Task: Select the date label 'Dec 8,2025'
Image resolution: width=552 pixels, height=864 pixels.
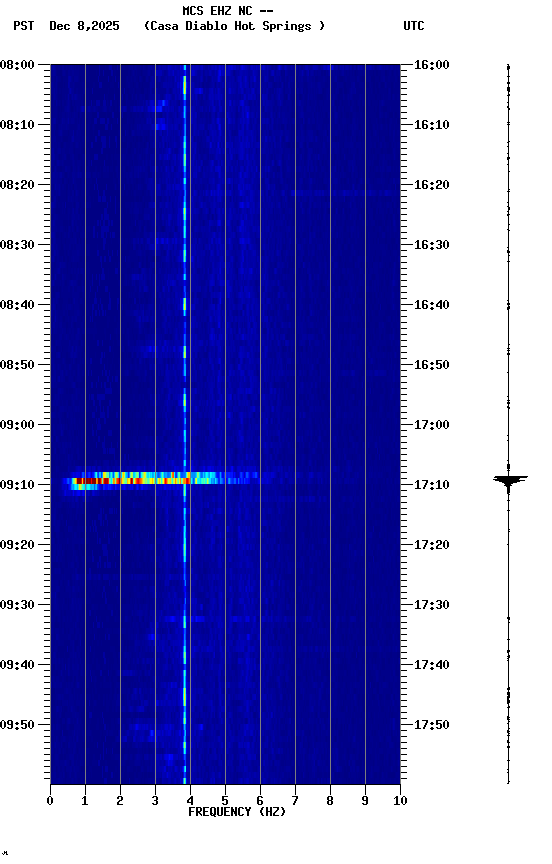Action: (x=84, y=26)
